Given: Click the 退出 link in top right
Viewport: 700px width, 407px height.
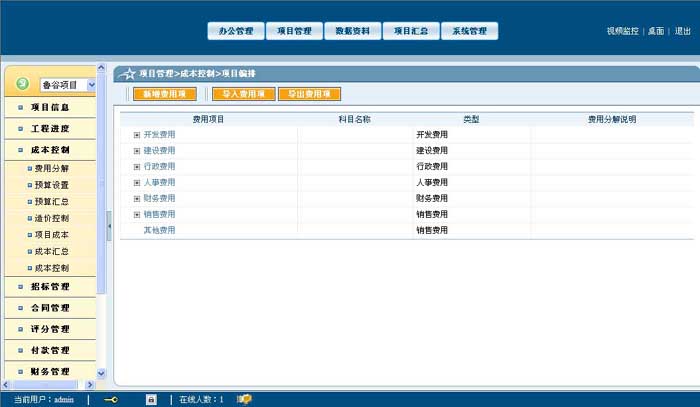Looking at the screenshot, I should coord(682,31).
